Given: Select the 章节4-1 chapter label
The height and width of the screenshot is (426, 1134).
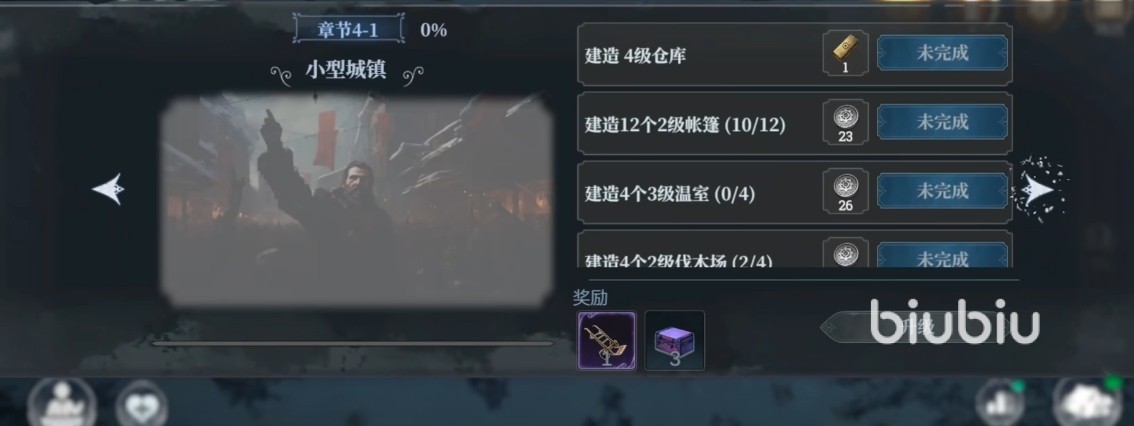Looking at the screenshot, I should [349, 30].
